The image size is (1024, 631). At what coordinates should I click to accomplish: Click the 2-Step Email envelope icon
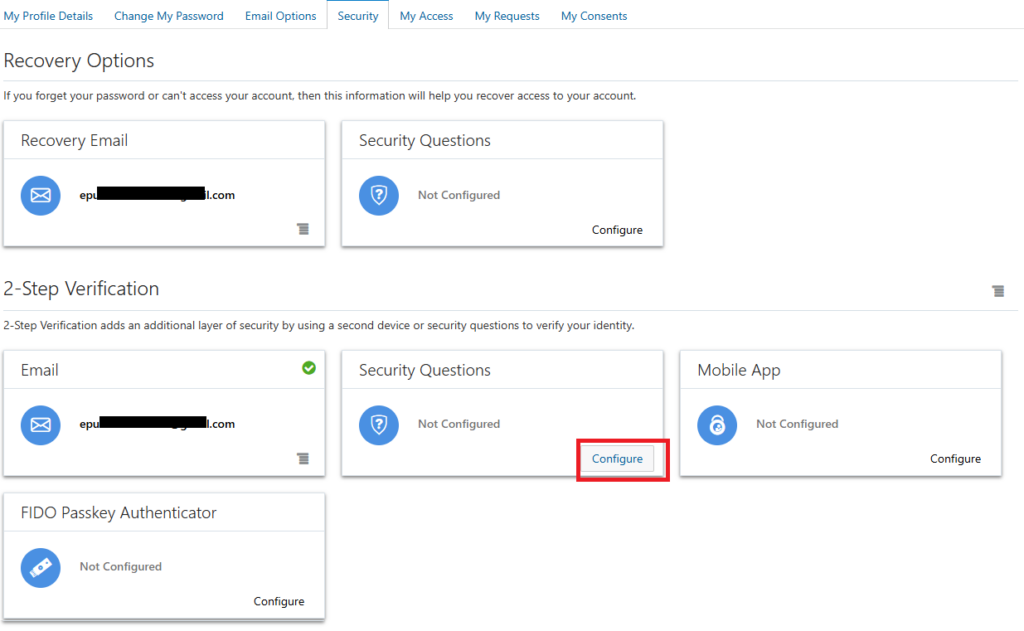[x=40, y=425]
